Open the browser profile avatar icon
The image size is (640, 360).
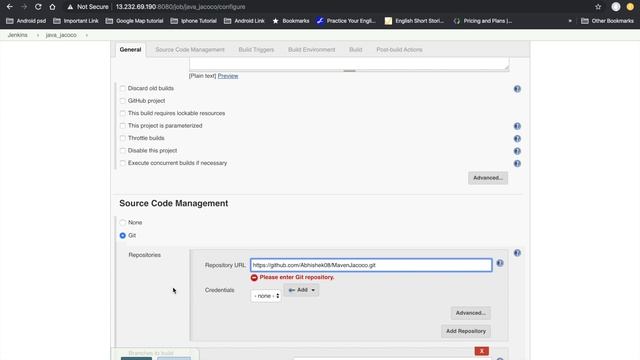click(x=616, y=7)
